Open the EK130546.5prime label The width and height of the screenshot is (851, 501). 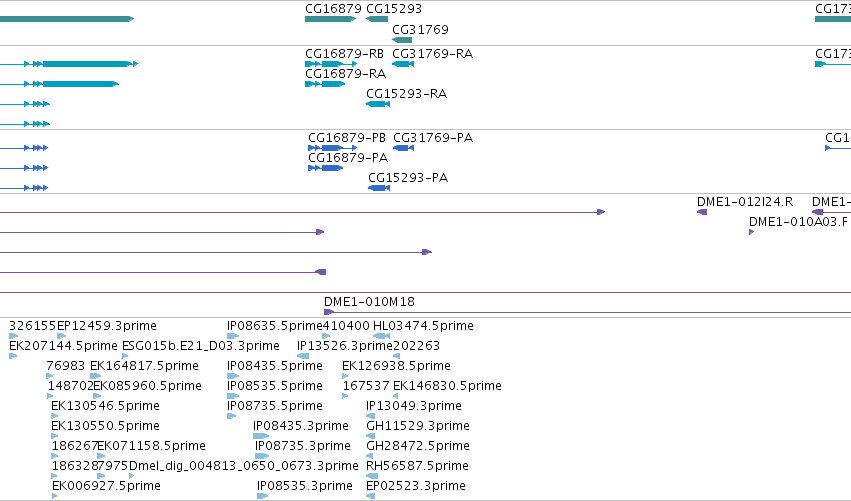click(105, 406)
